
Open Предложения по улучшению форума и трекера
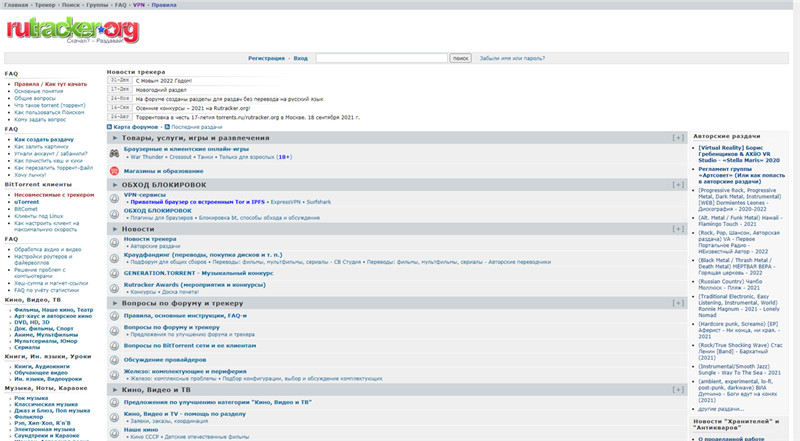click(x=192, y=335)
